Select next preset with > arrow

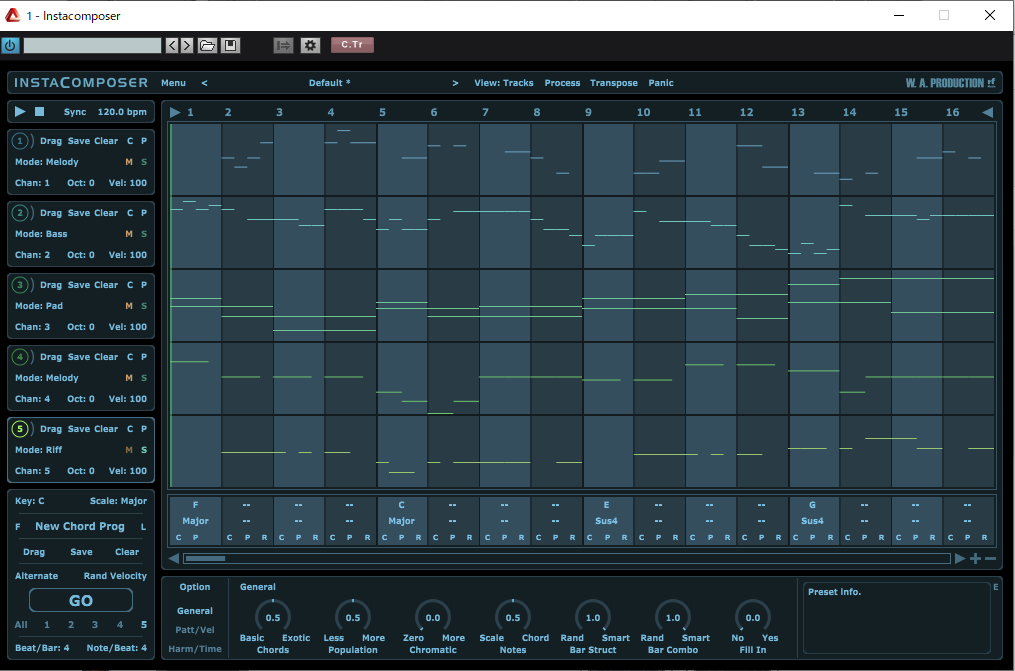tap(455, 83)
